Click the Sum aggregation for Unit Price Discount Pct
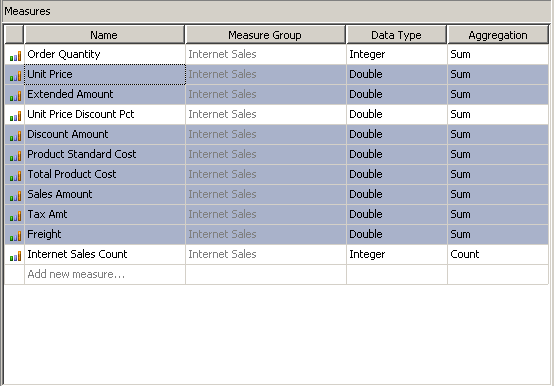The height and width of the screenshot is (386, 554). (x=498, y=114)
